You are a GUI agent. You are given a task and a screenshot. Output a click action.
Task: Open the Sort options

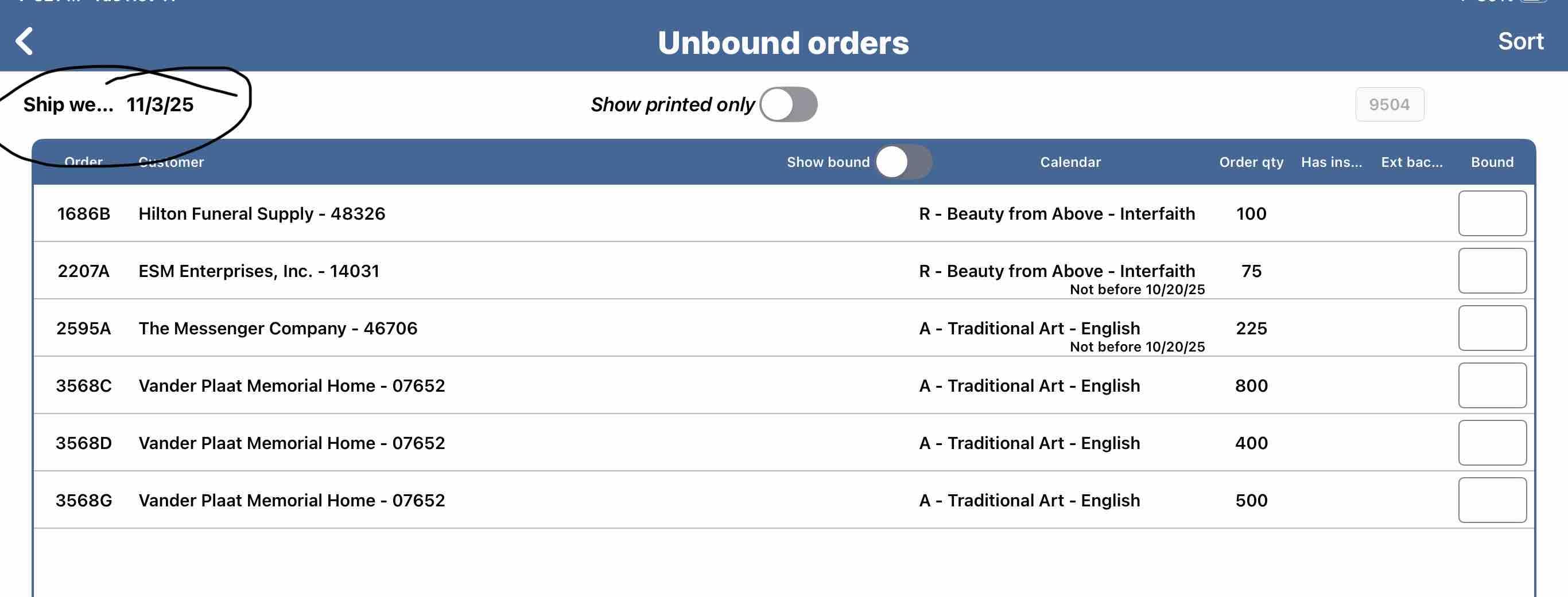(x=1520, y=41)
